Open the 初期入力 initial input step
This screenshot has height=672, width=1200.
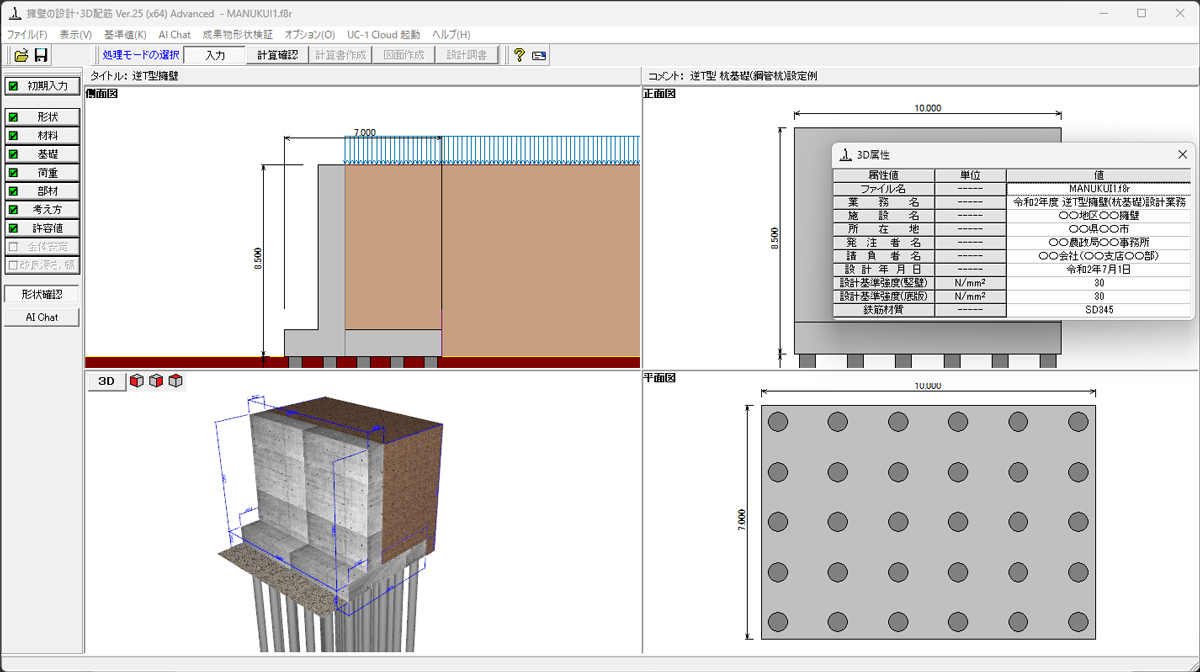point(42,86)
